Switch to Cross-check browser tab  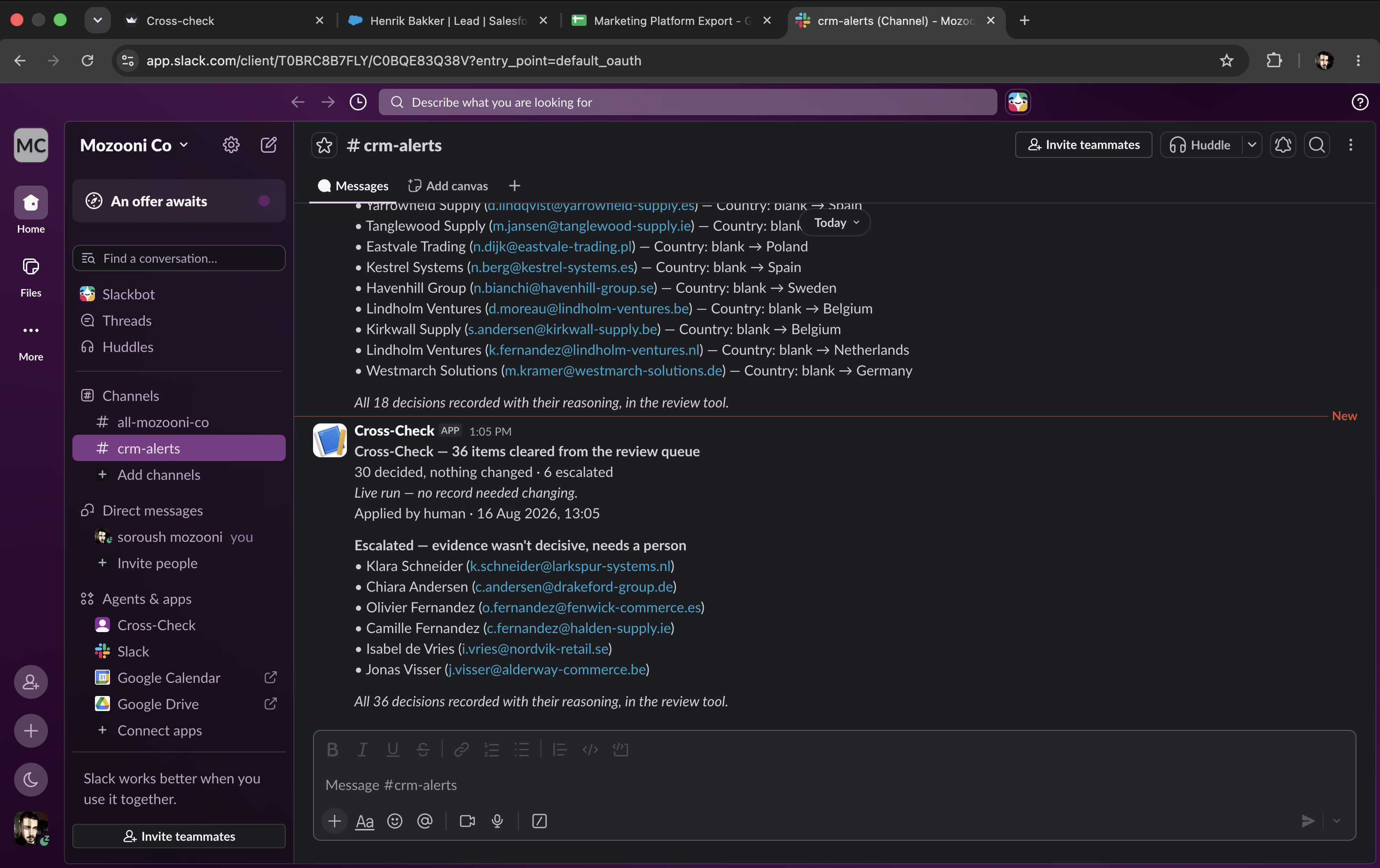pyautogui.click(x=224, y=21)
